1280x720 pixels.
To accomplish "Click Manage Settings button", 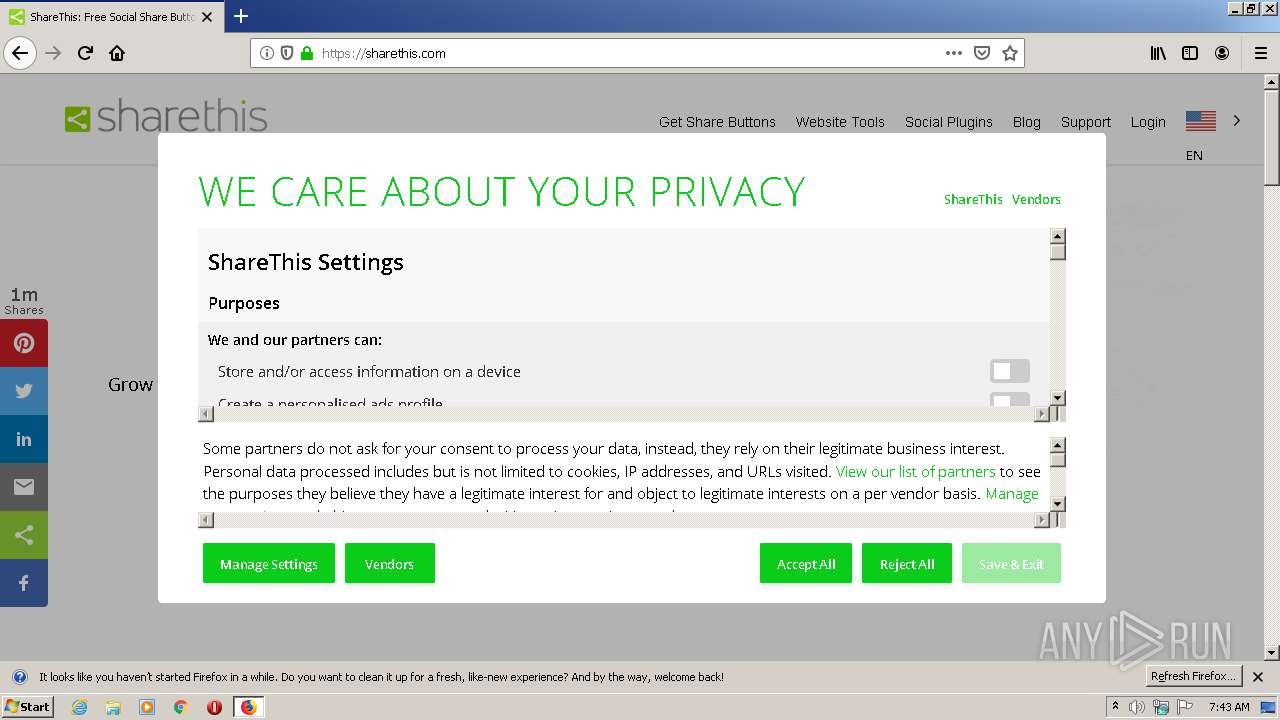I will click(269, 563).
